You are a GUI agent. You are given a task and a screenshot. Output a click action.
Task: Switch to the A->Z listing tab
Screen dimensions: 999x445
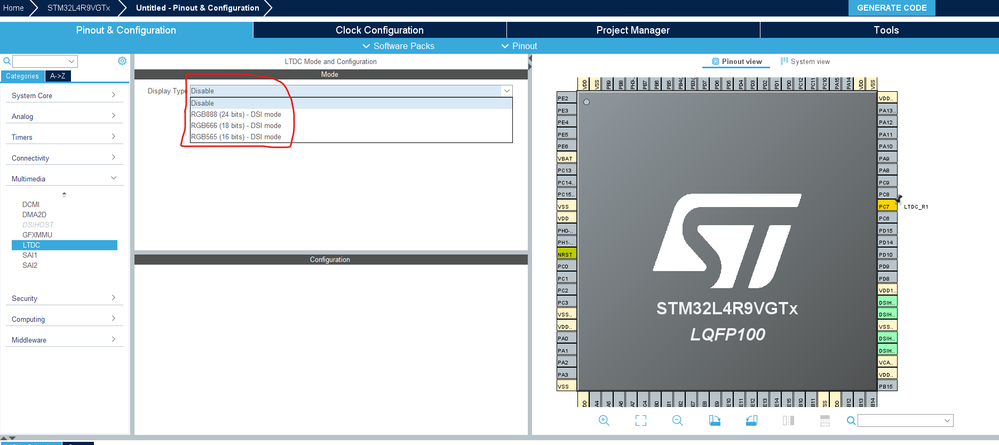[x=58, y=76]
